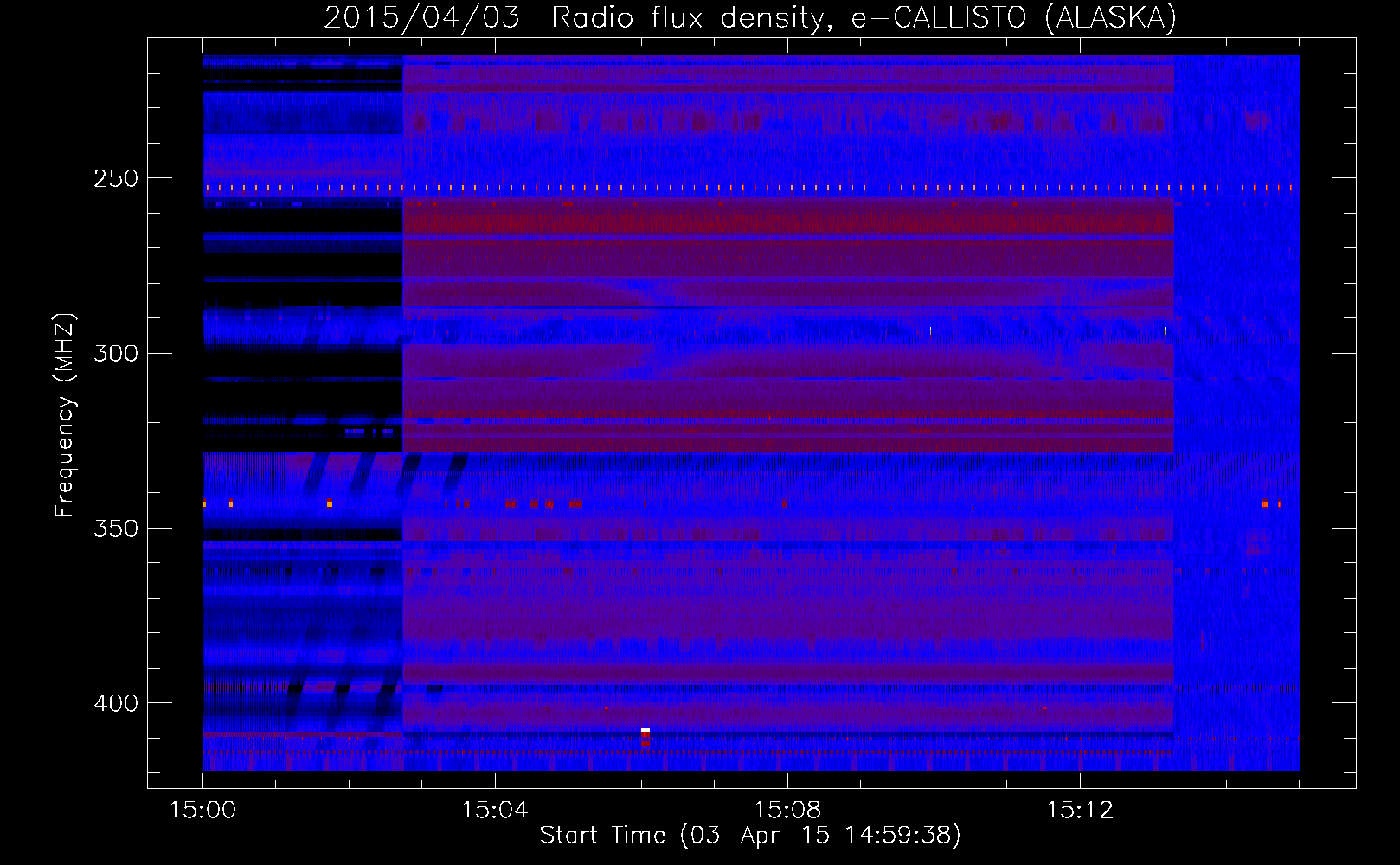Click the '15:08' time axis label
The image size is (1400, 865).
point(787,810)
